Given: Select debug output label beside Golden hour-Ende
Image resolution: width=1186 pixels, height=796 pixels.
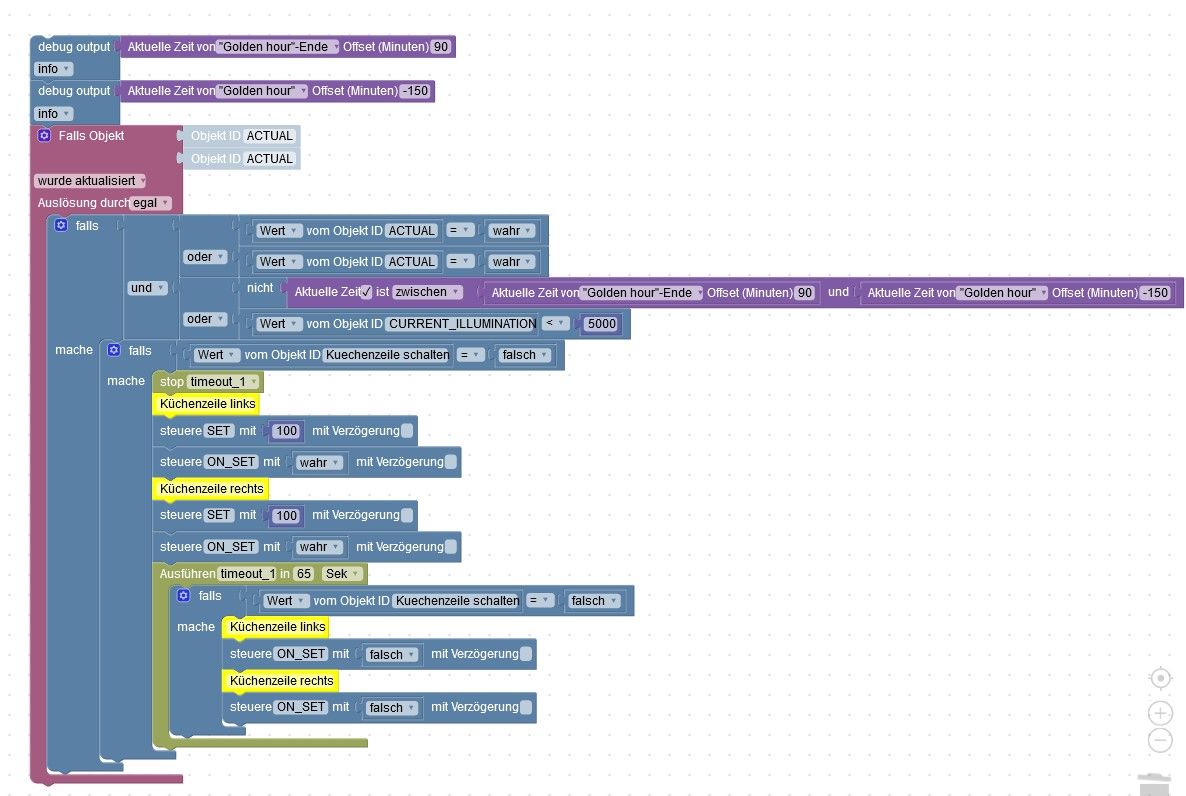Looking at the screenshot, I should point(74,47).
